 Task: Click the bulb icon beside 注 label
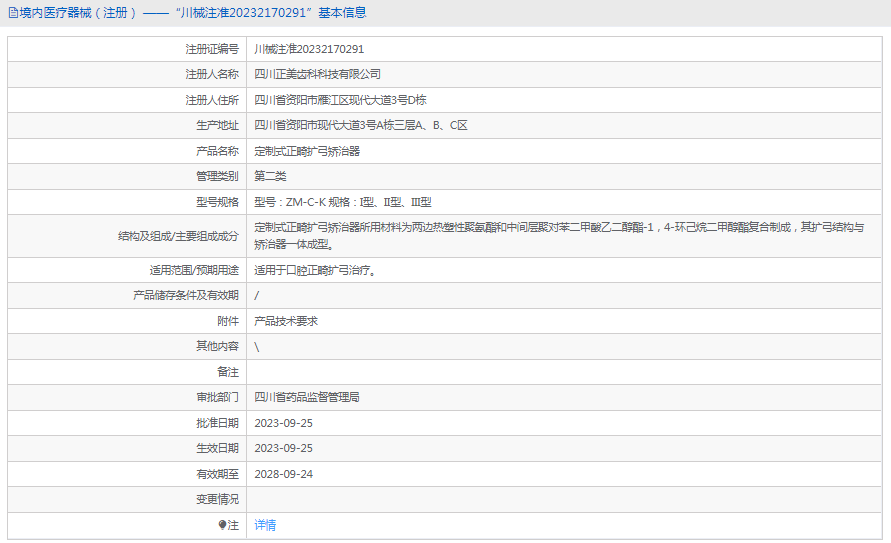(x=222, y=525)
